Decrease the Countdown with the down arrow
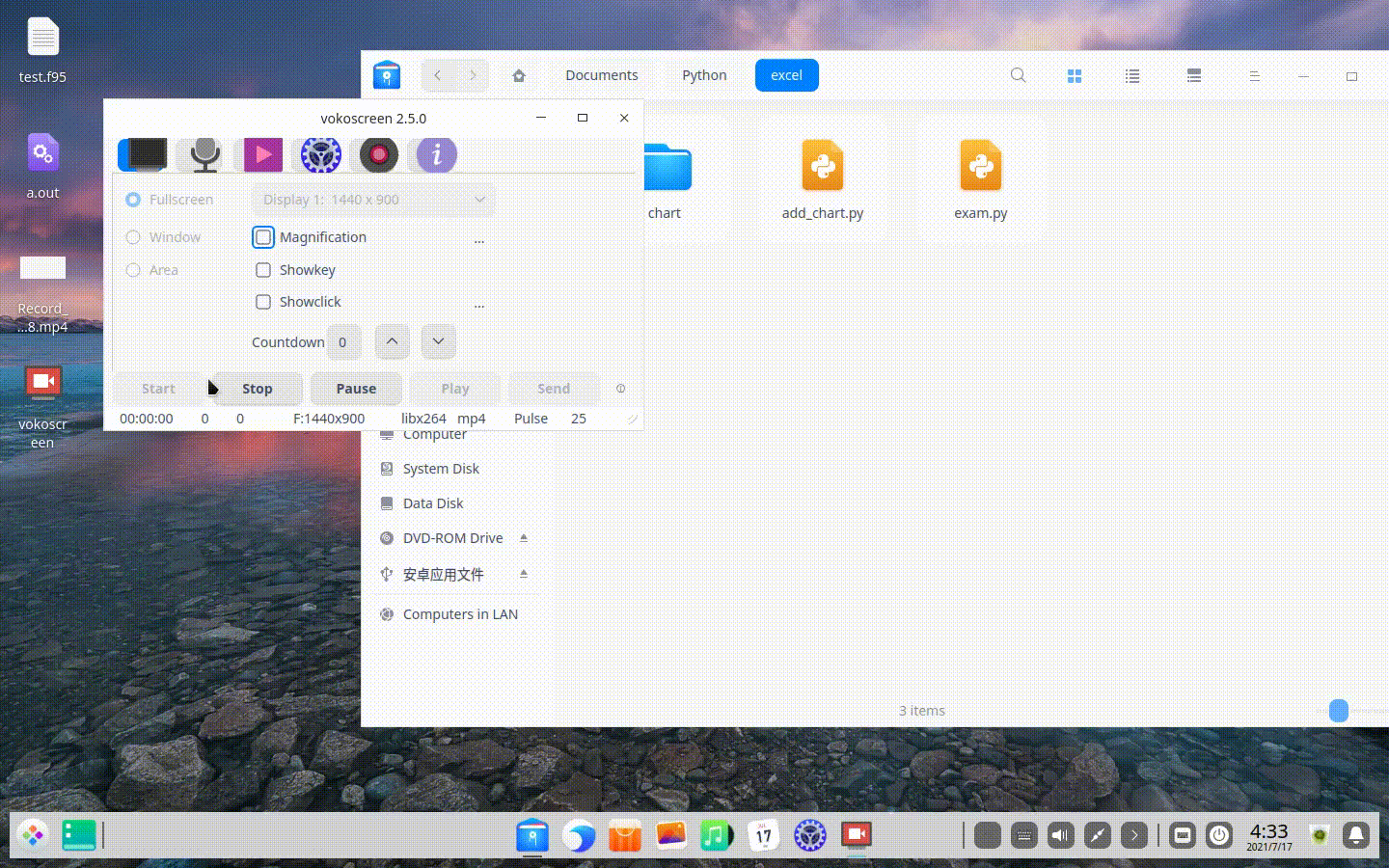The height and width of the screenshot is (868, 1389). click(438, 341)
